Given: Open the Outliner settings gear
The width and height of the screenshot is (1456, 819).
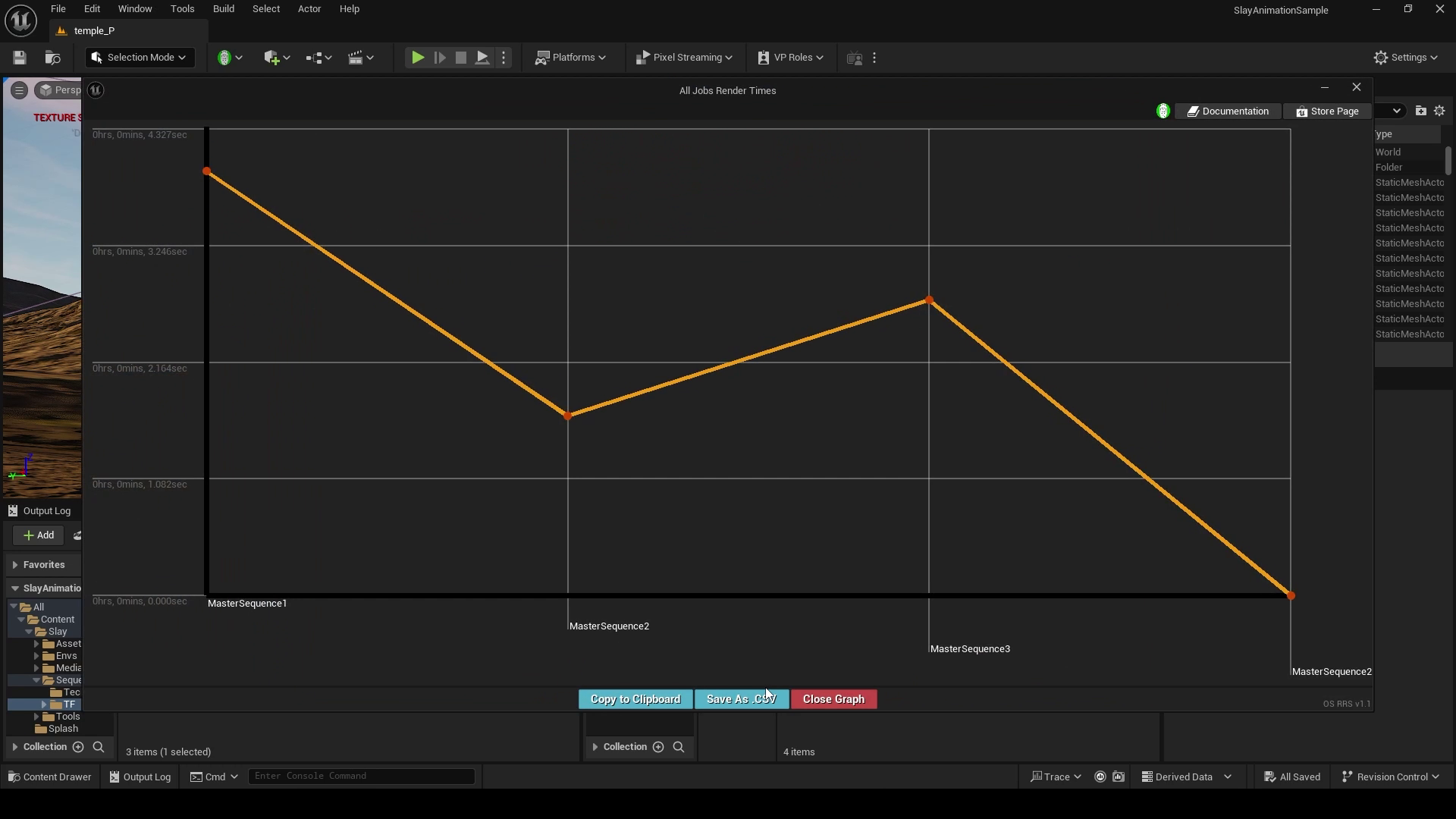Looking at the screenshot, I should [1439, 111].
